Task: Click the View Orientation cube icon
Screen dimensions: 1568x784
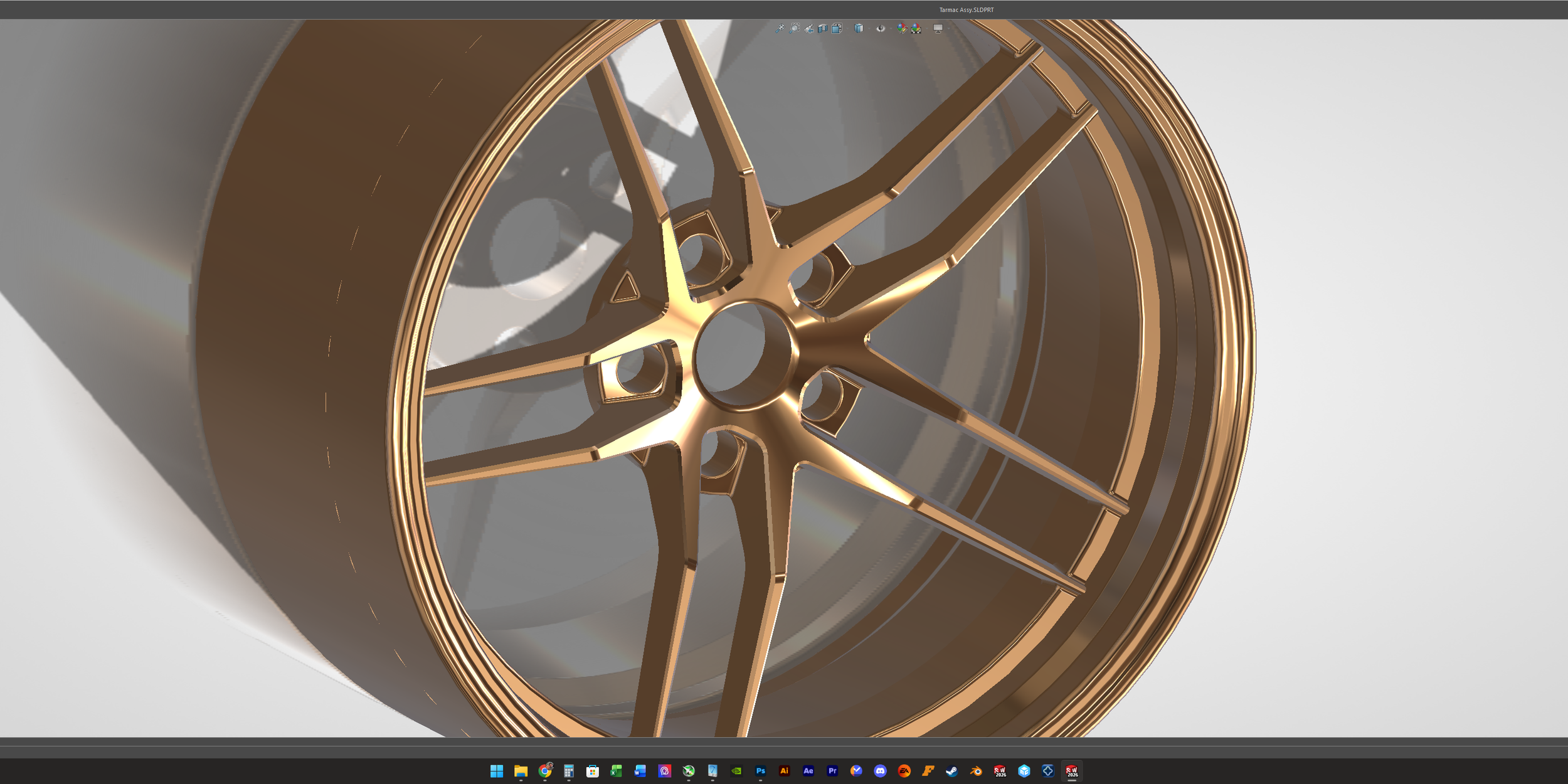Action: pyautogui.click(x=837, y=28)
